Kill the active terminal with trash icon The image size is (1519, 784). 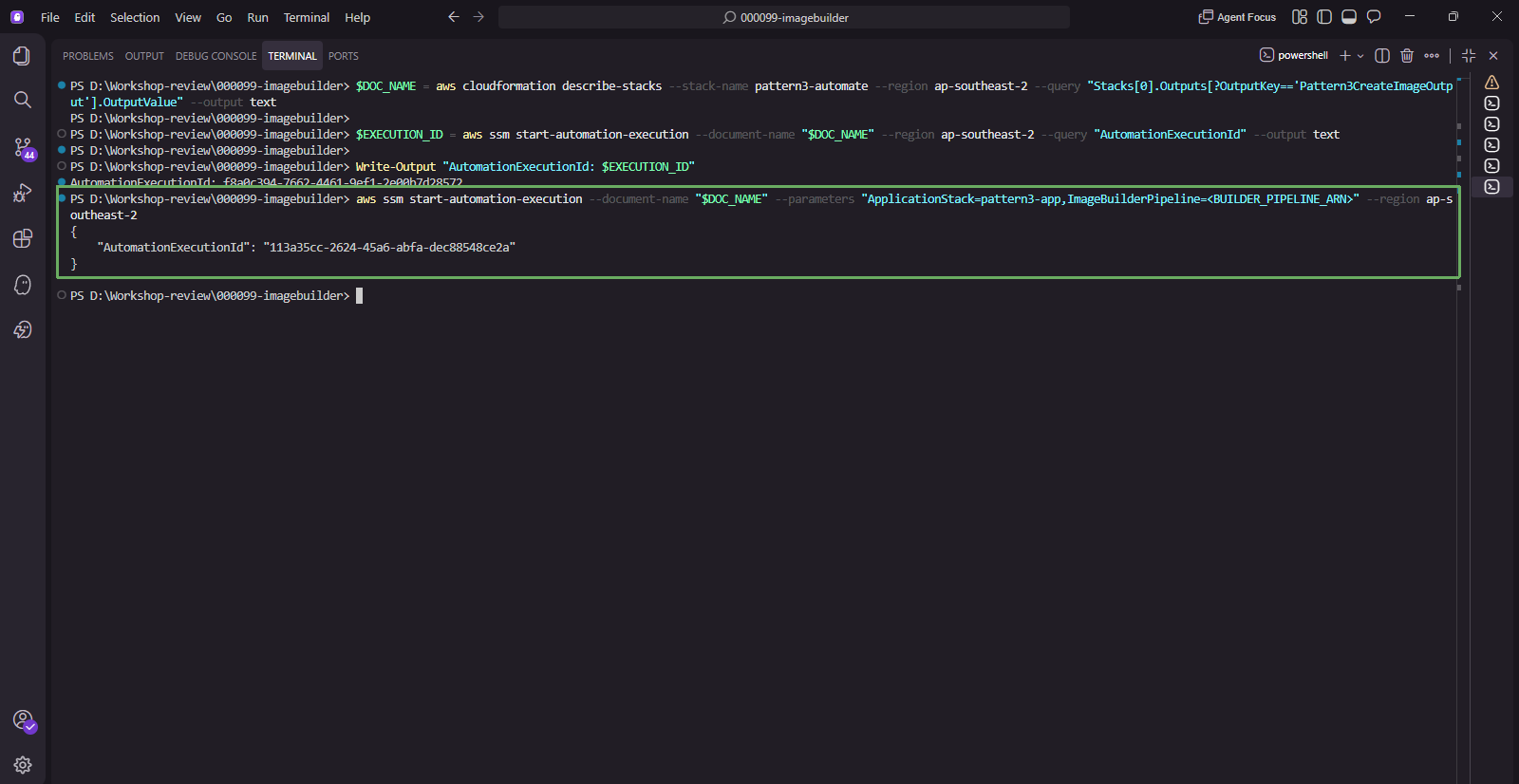click(1407, 56)
